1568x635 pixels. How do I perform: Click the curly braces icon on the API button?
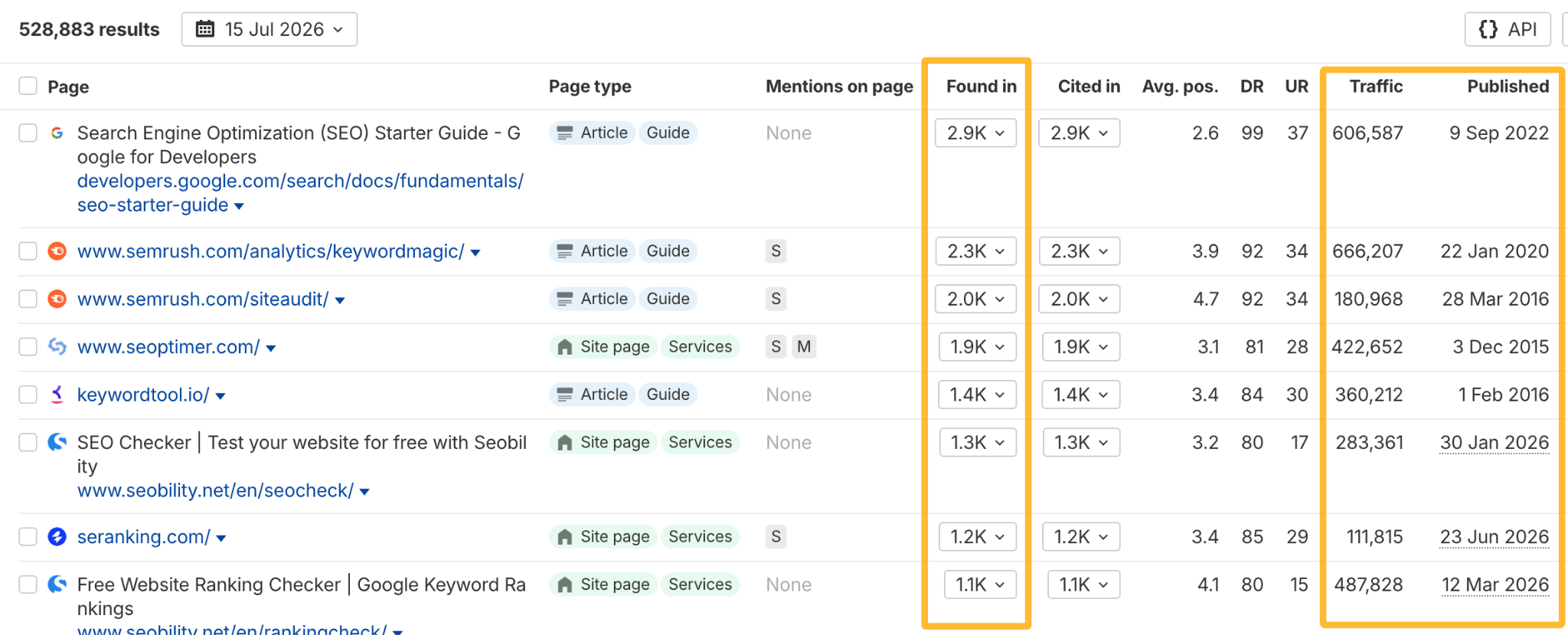coord(1488,29)
